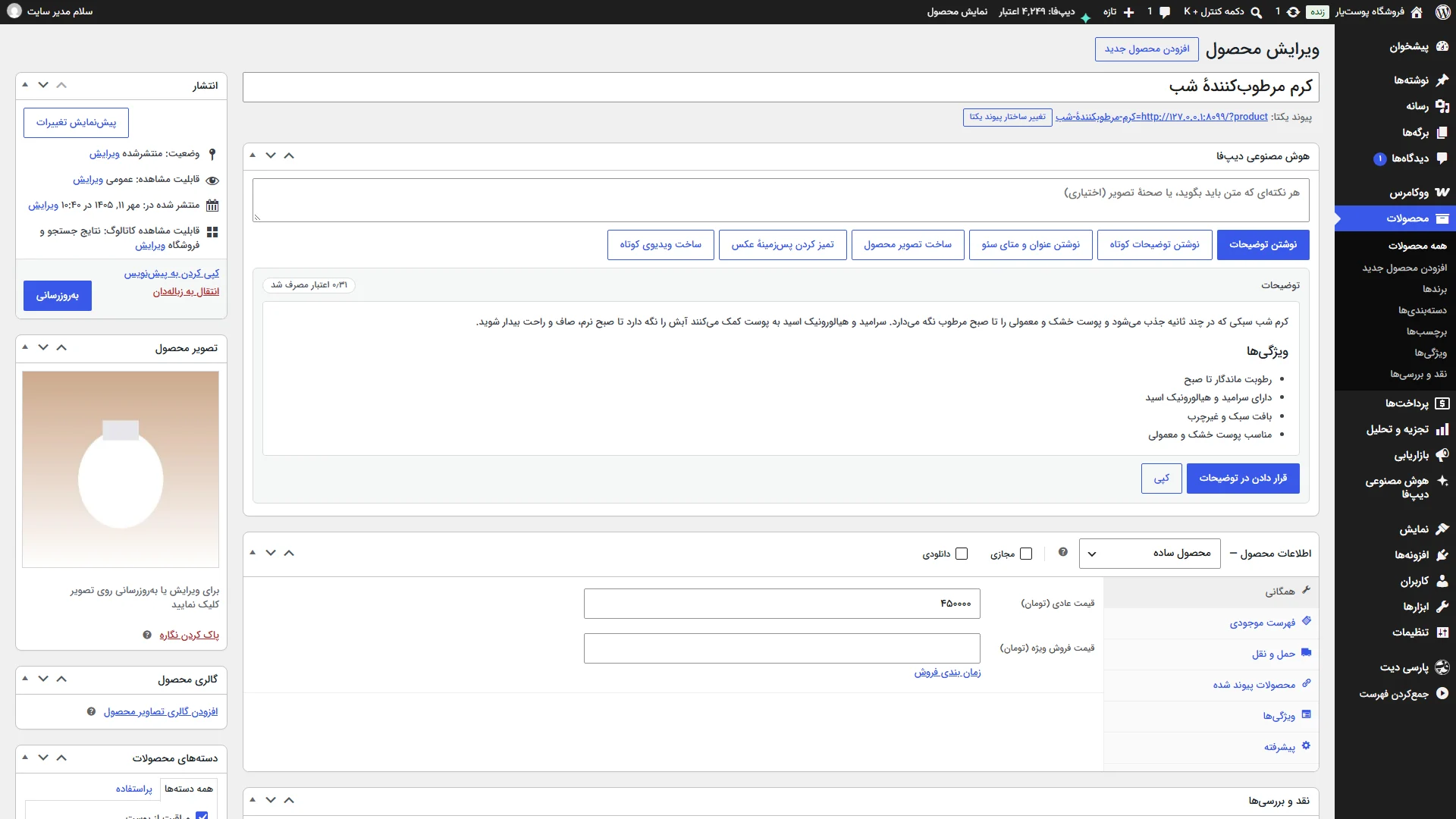Open Dashboard (پیشخوان) in sidebar
Viewport: 1456px width, 819px height.
(1395, 47)
